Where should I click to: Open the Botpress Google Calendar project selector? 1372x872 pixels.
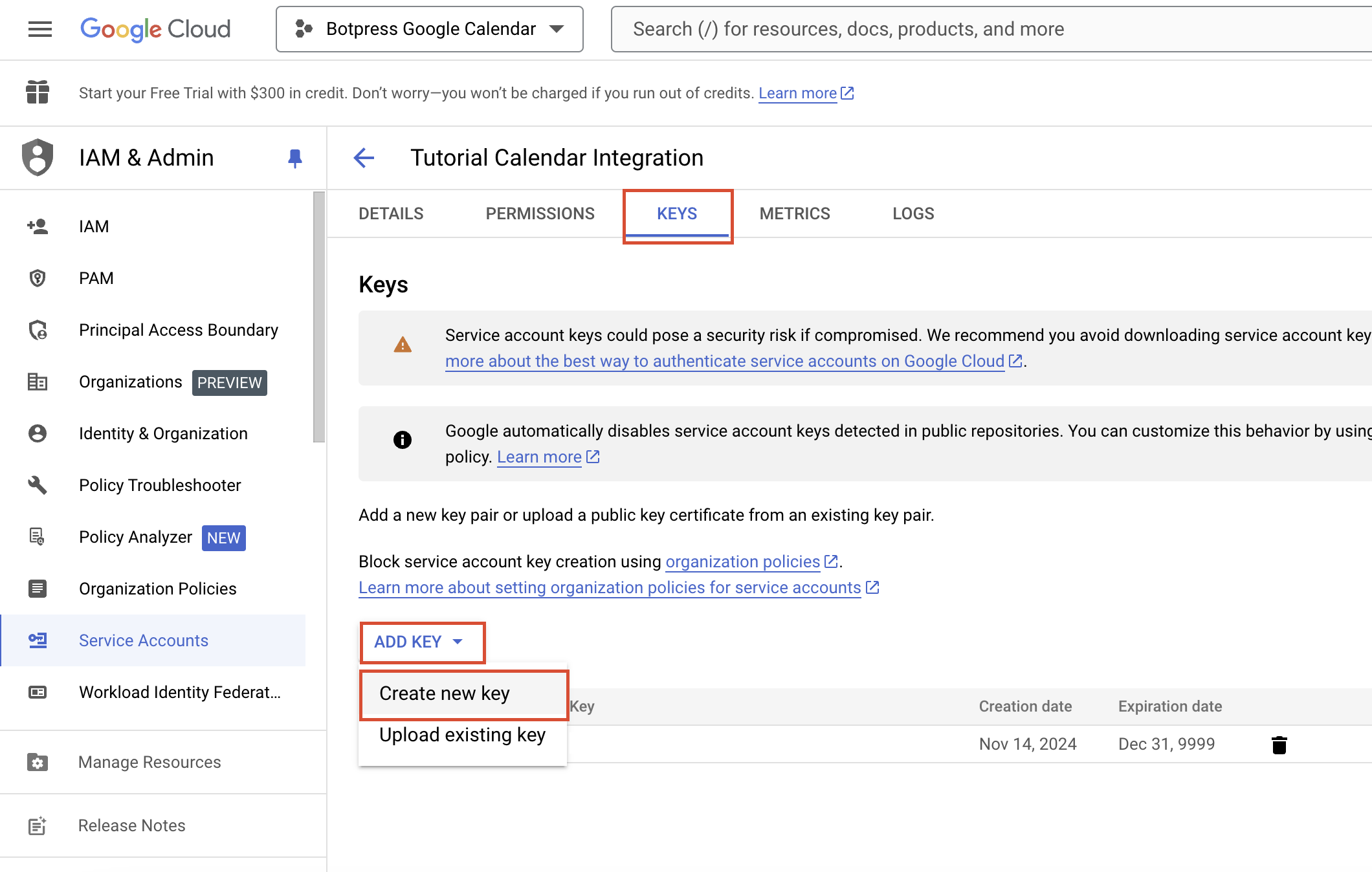pos(429,29)
